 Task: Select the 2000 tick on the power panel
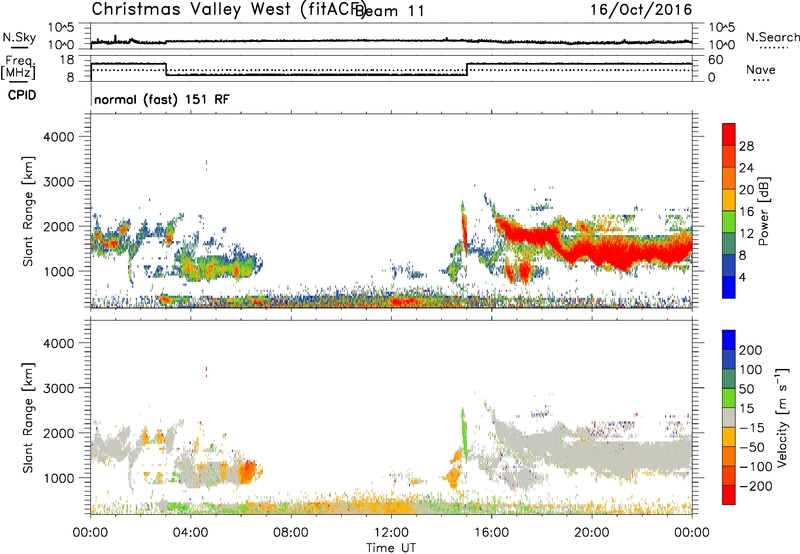[x=59, y=226]
